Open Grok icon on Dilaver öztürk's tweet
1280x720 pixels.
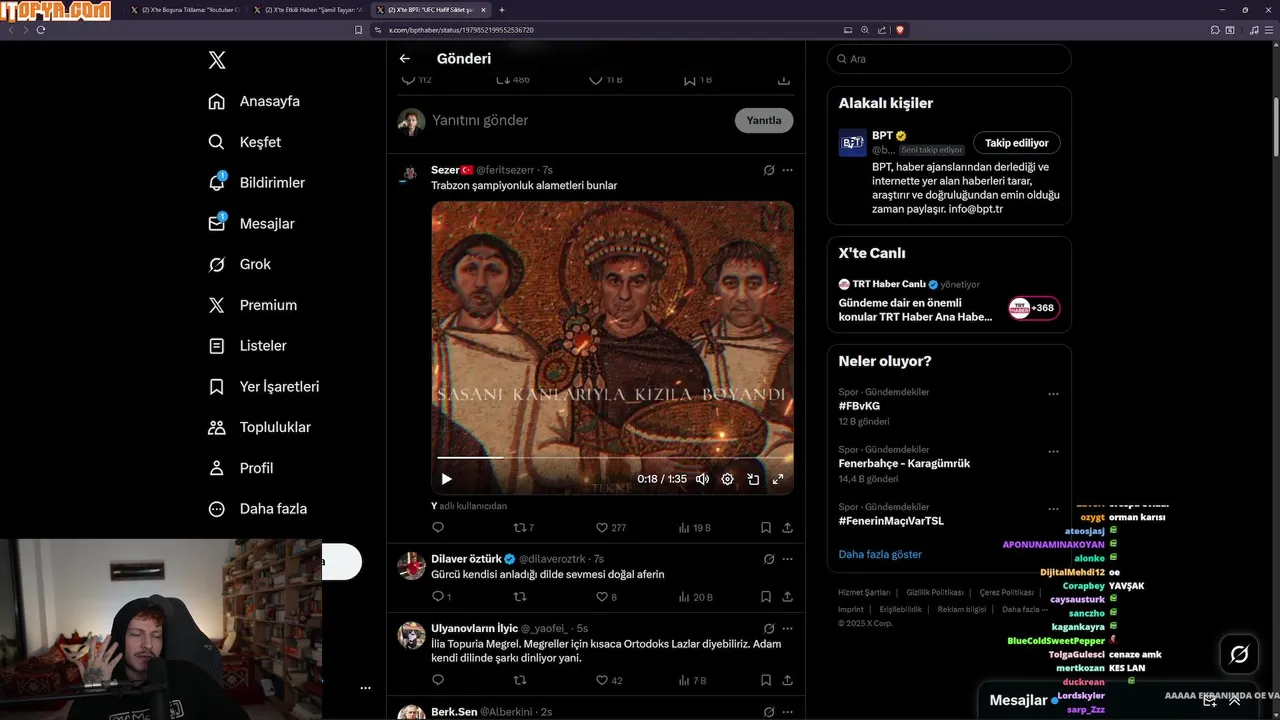pos(769,559)
